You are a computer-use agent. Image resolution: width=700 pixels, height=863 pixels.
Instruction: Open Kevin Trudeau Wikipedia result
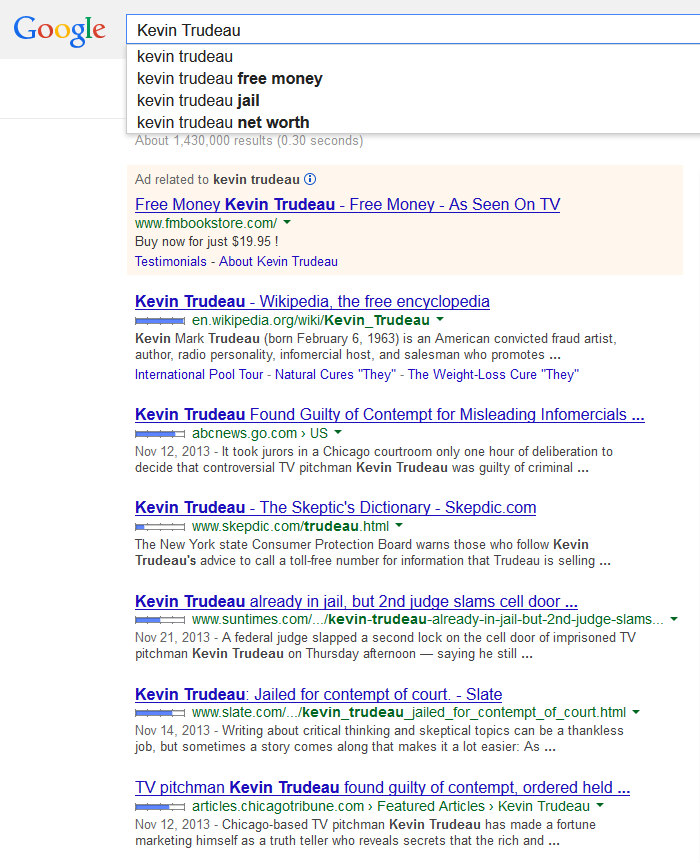[x=312, y=302]
